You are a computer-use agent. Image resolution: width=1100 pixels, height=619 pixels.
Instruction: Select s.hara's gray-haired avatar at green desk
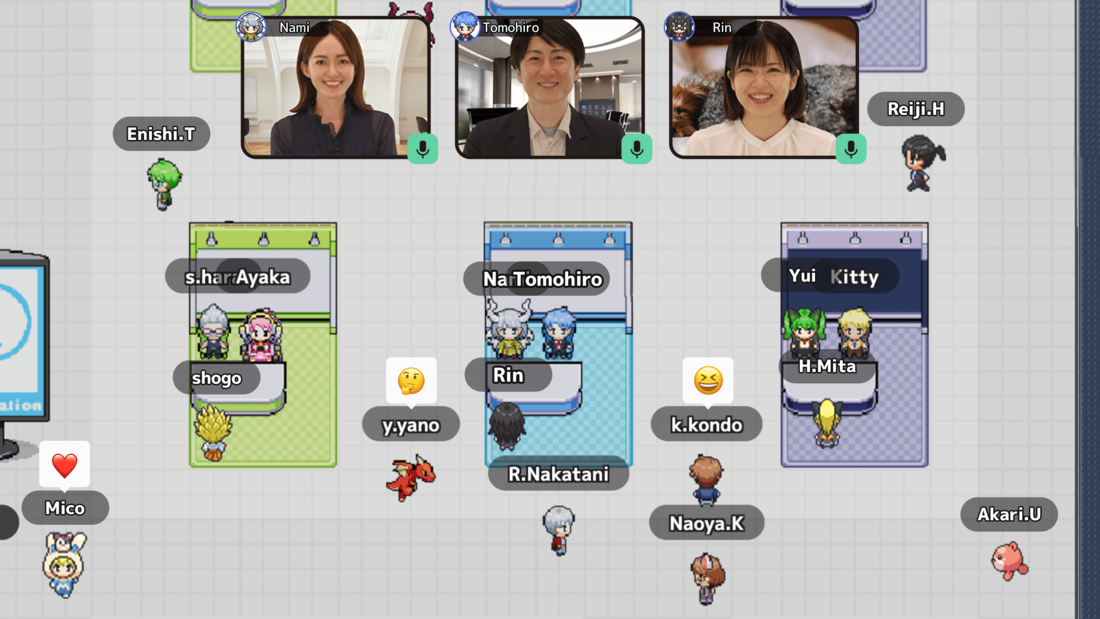(213, 332)
